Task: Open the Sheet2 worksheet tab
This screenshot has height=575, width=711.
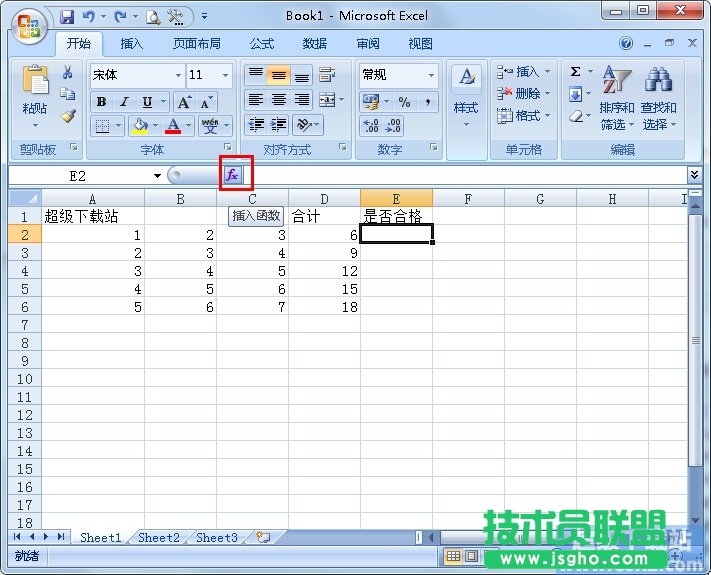Action: tap(159, 537)
